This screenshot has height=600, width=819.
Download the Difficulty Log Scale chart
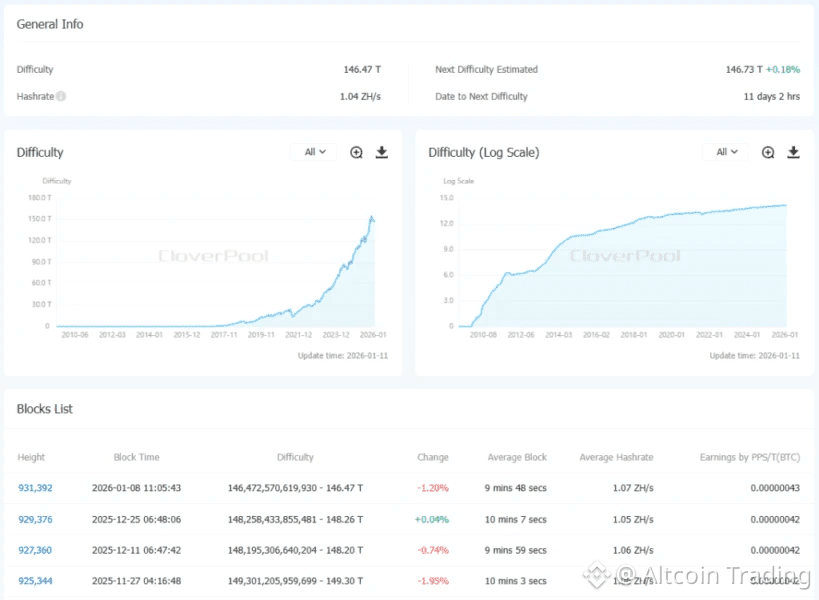point(793,152)
